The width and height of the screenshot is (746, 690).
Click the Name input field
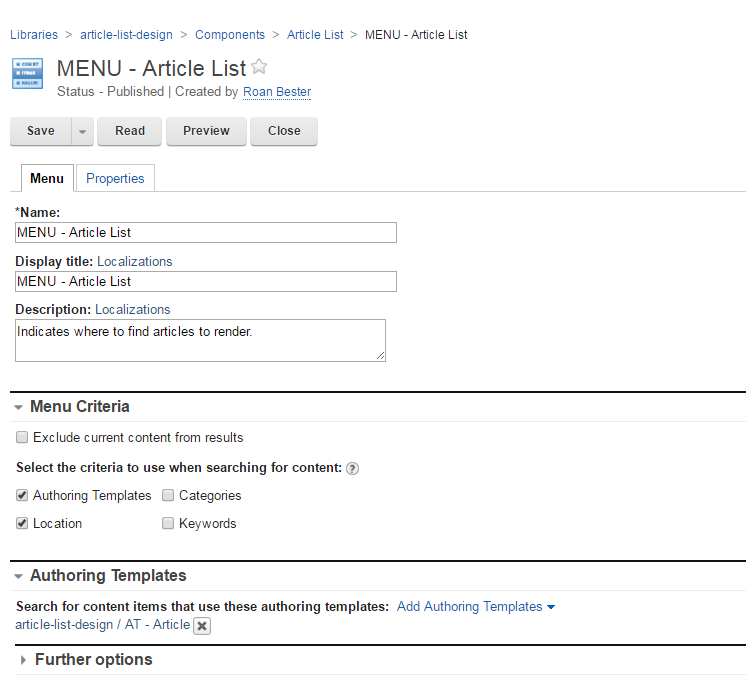pos(206,233)
